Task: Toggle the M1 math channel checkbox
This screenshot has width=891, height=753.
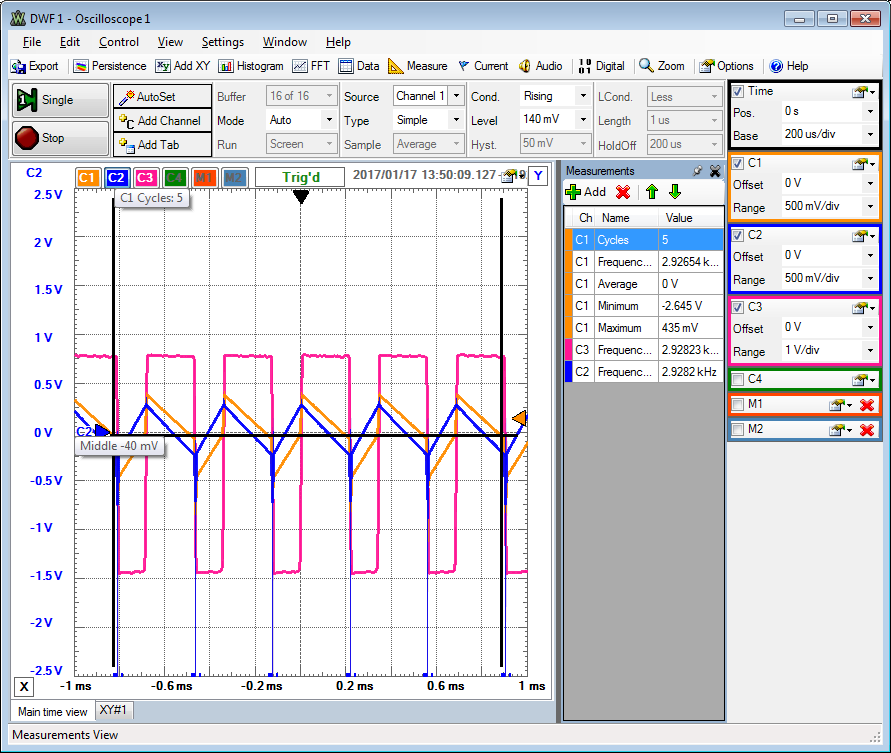Action: coord(739,404)
